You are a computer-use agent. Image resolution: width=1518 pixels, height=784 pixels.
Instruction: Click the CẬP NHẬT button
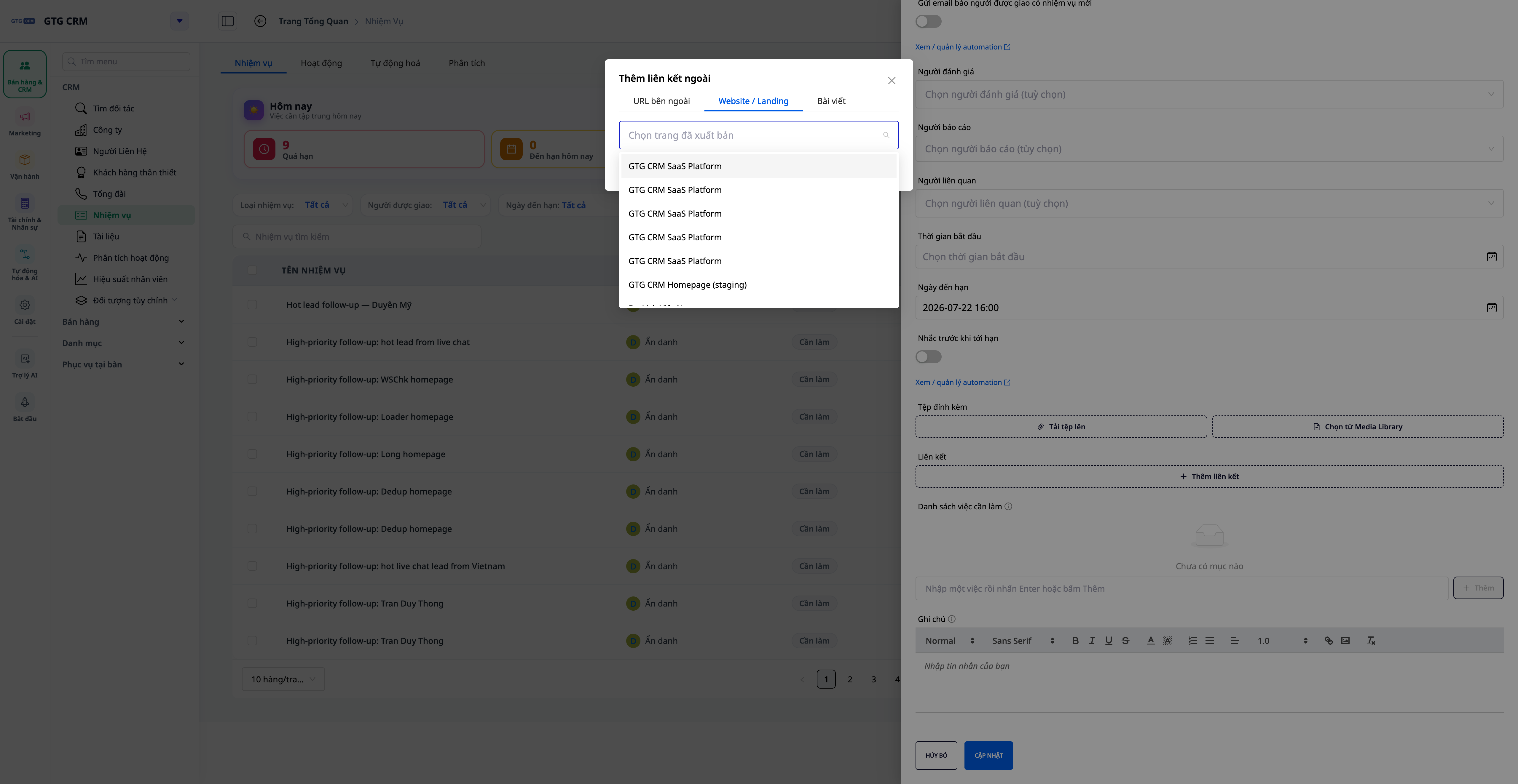point(988,755)
